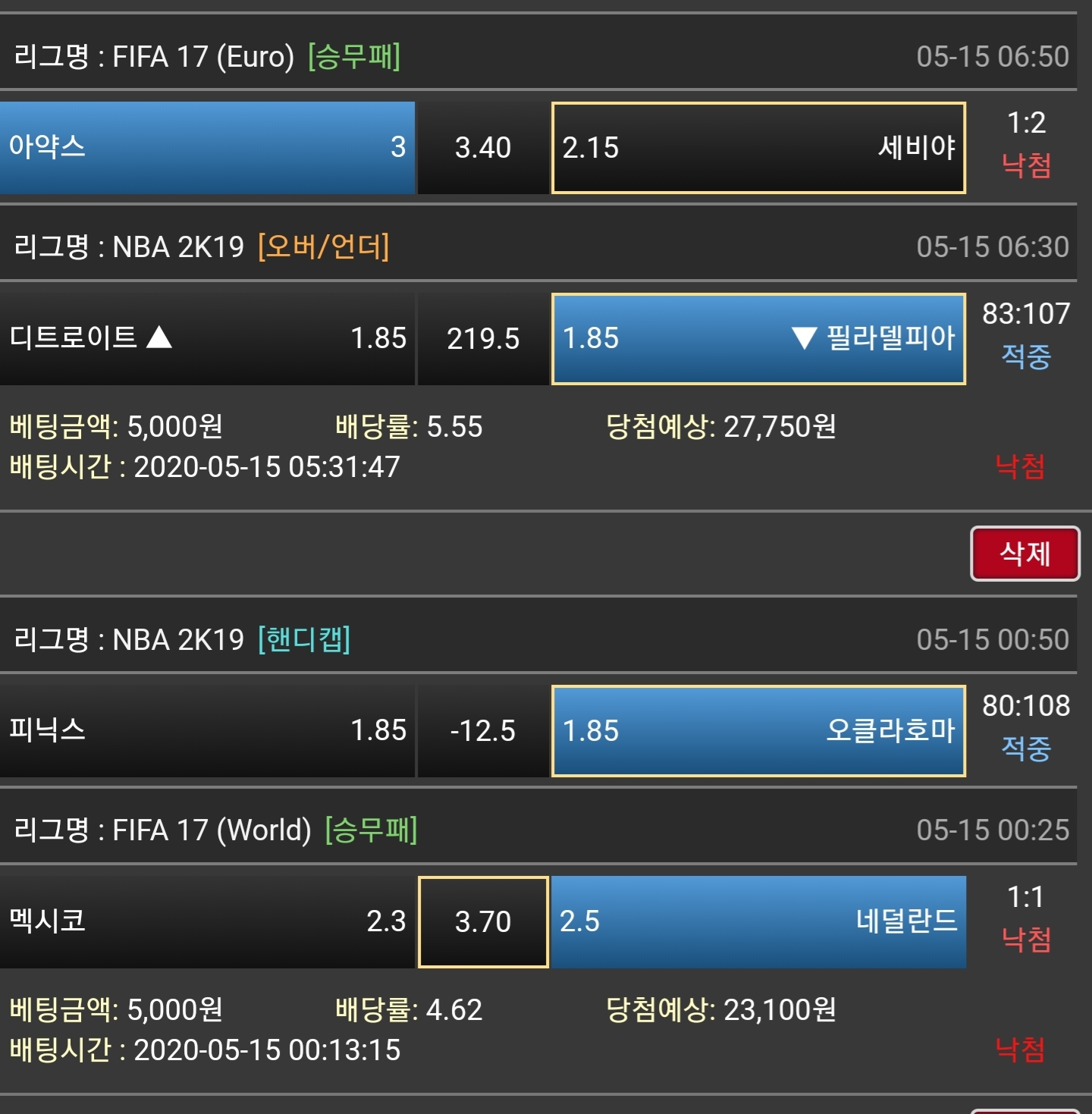Click the green 승무패 tag on FIFA Euro
Screen dimensions: 1092x1114
[354, 56]
